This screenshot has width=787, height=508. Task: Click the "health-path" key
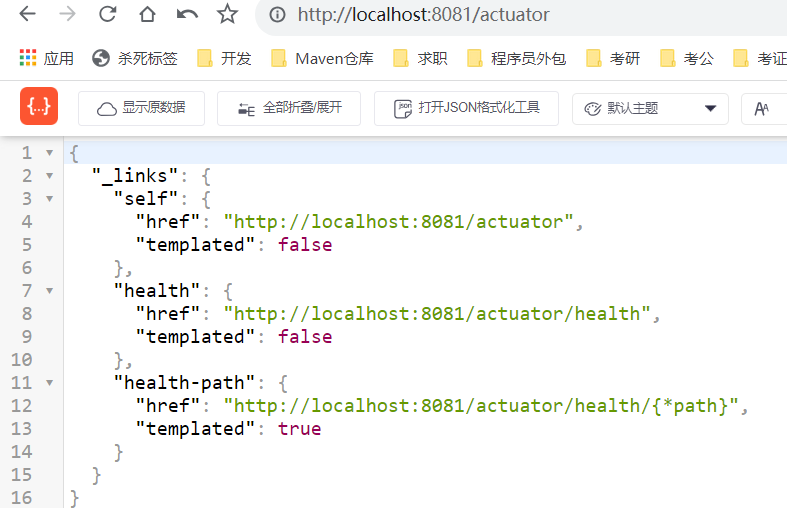(185, 383)
